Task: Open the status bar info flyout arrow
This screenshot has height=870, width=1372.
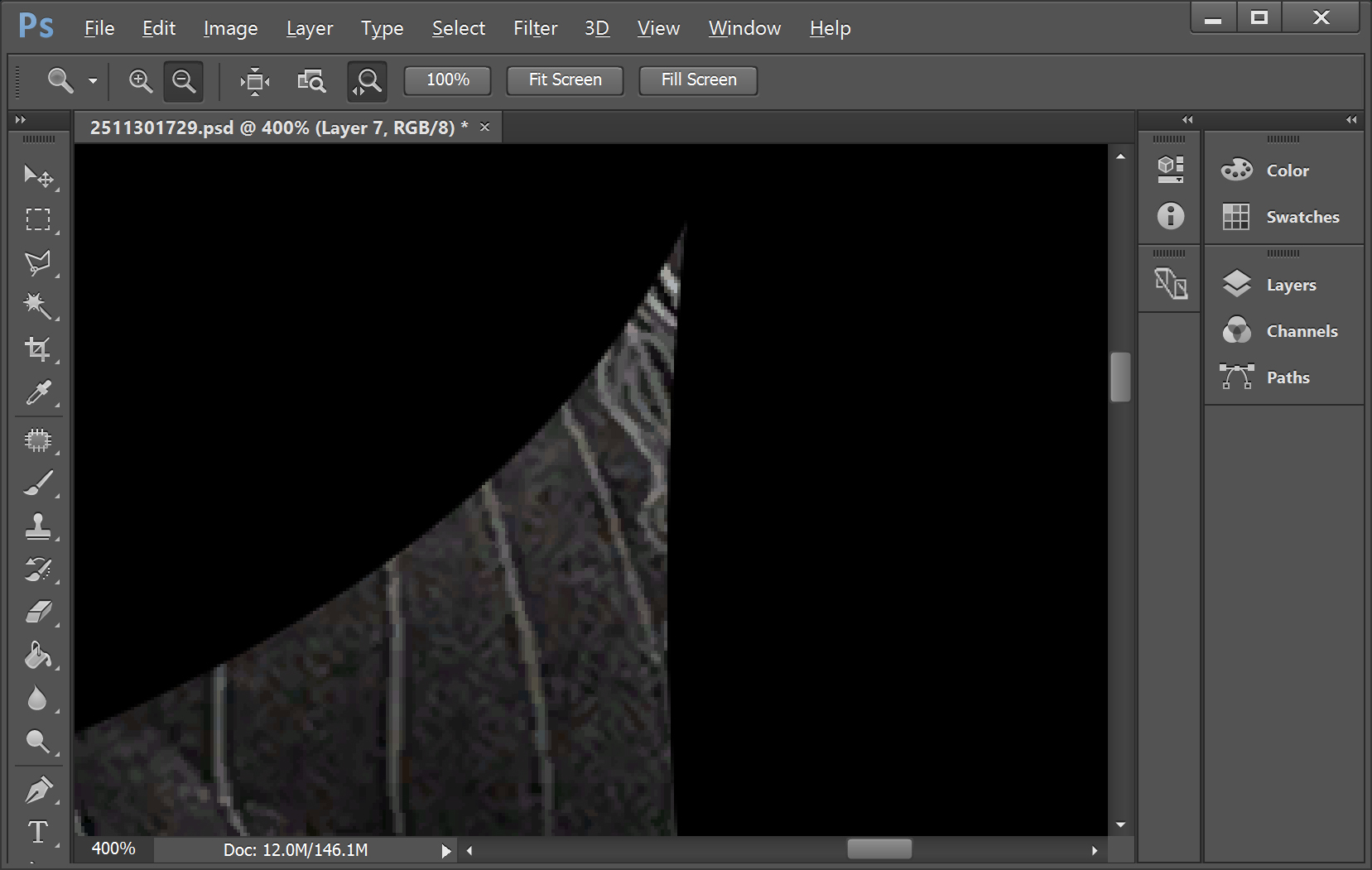Action: click(x=446, y=850)
